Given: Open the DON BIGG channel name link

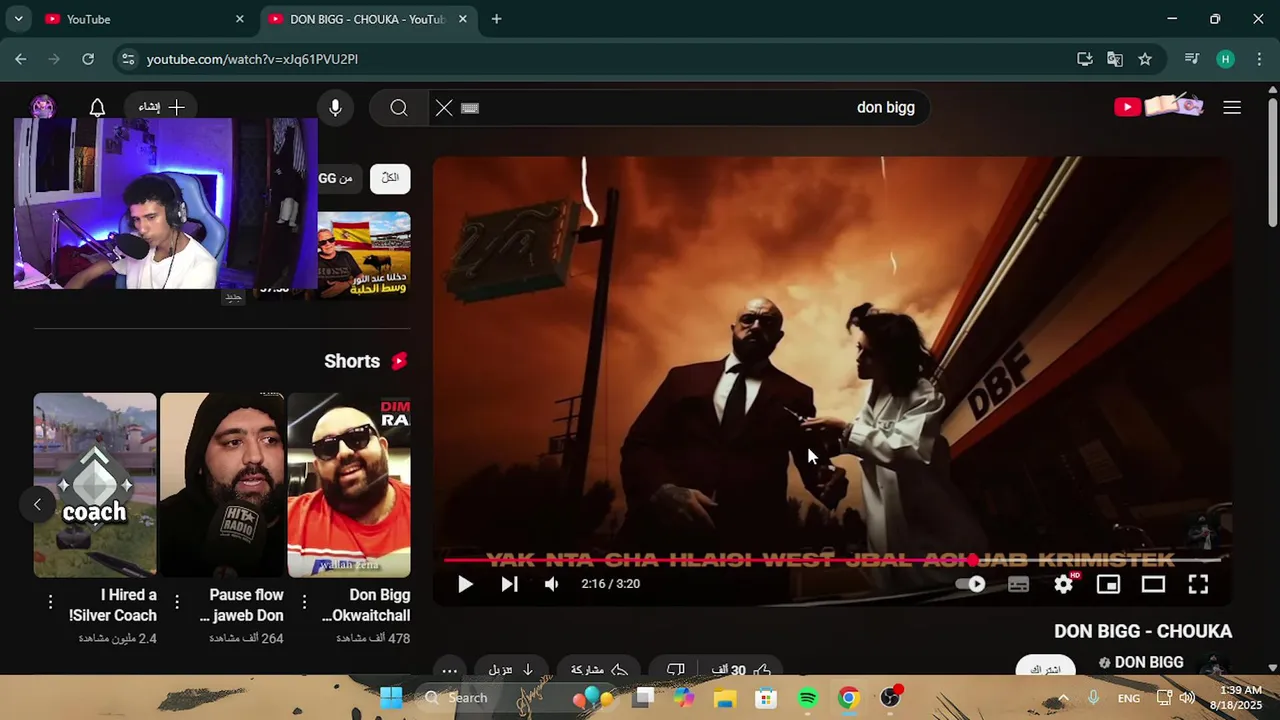Looking at the screenshot, I should click(1149, 662).
